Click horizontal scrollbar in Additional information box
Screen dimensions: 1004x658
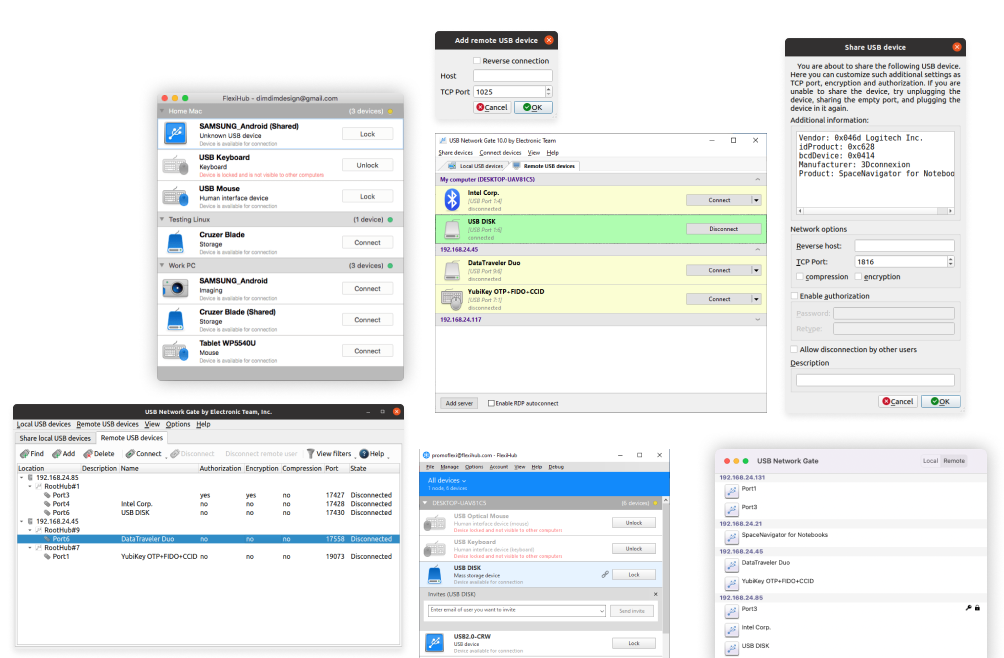pos(875,211)
